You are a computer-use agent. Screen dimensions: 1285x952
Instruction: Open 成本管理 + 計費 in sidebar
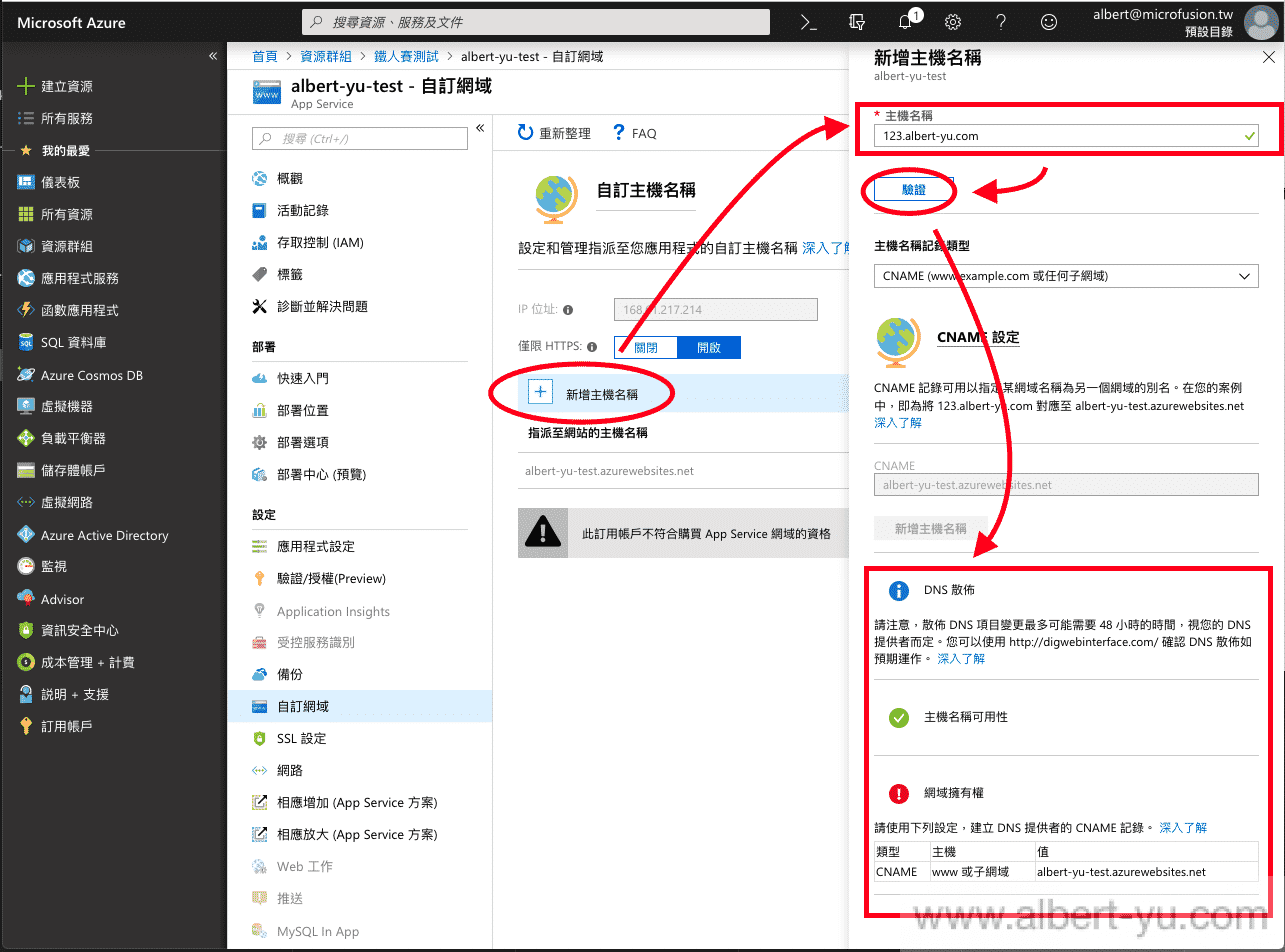point(87,662)
